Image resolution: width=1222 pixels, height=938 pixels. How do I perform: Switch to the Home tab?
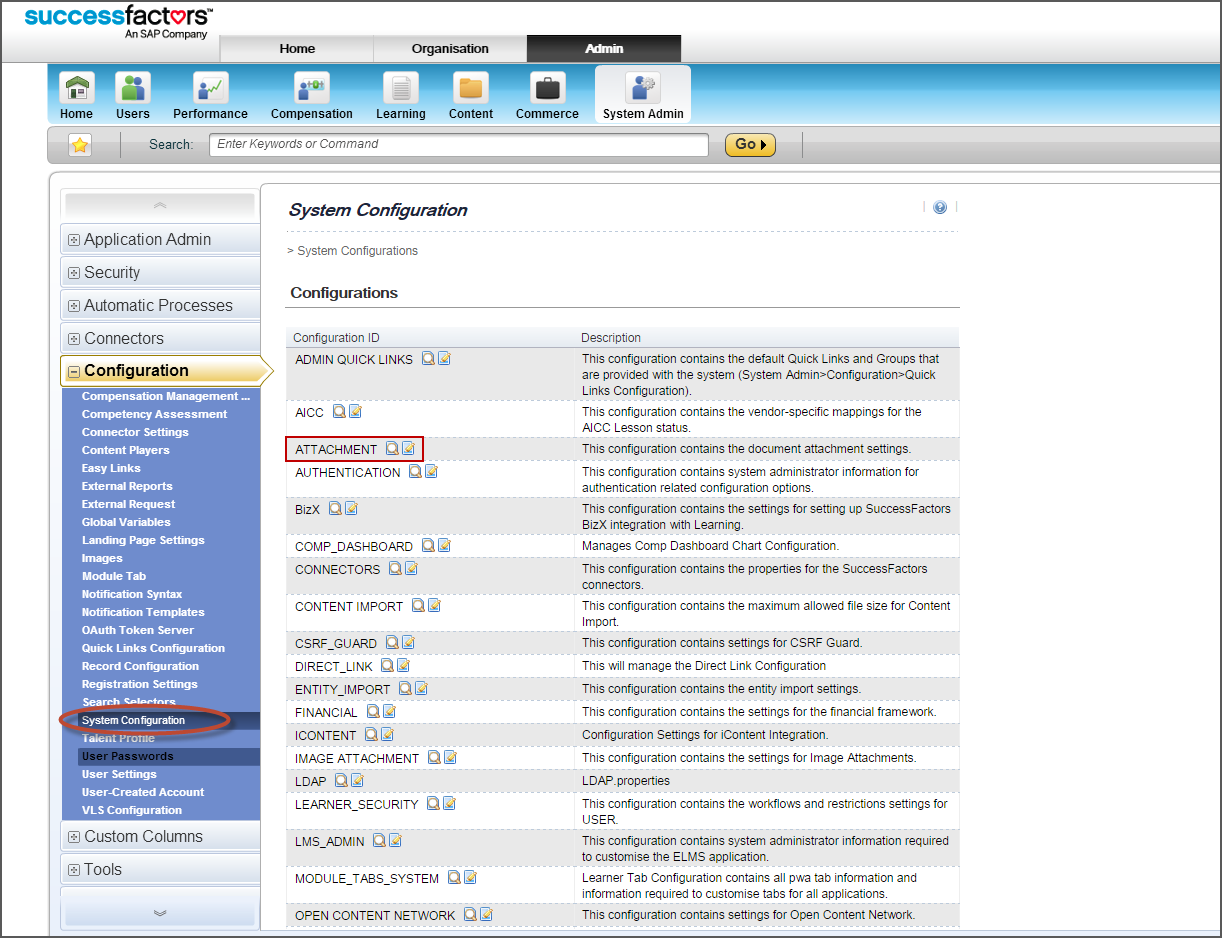click(x=297, y=48)
